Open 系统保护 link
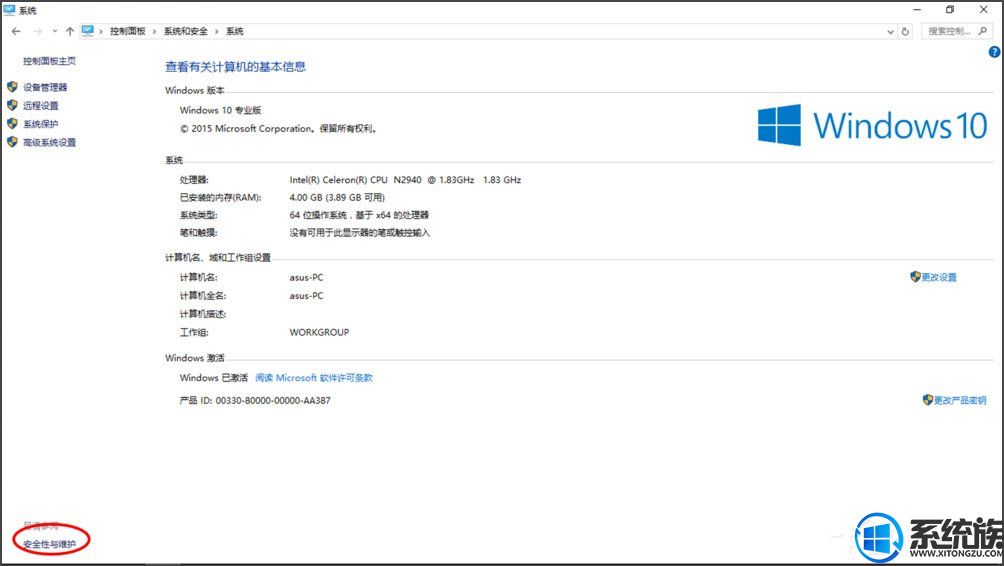 (40, 124)
